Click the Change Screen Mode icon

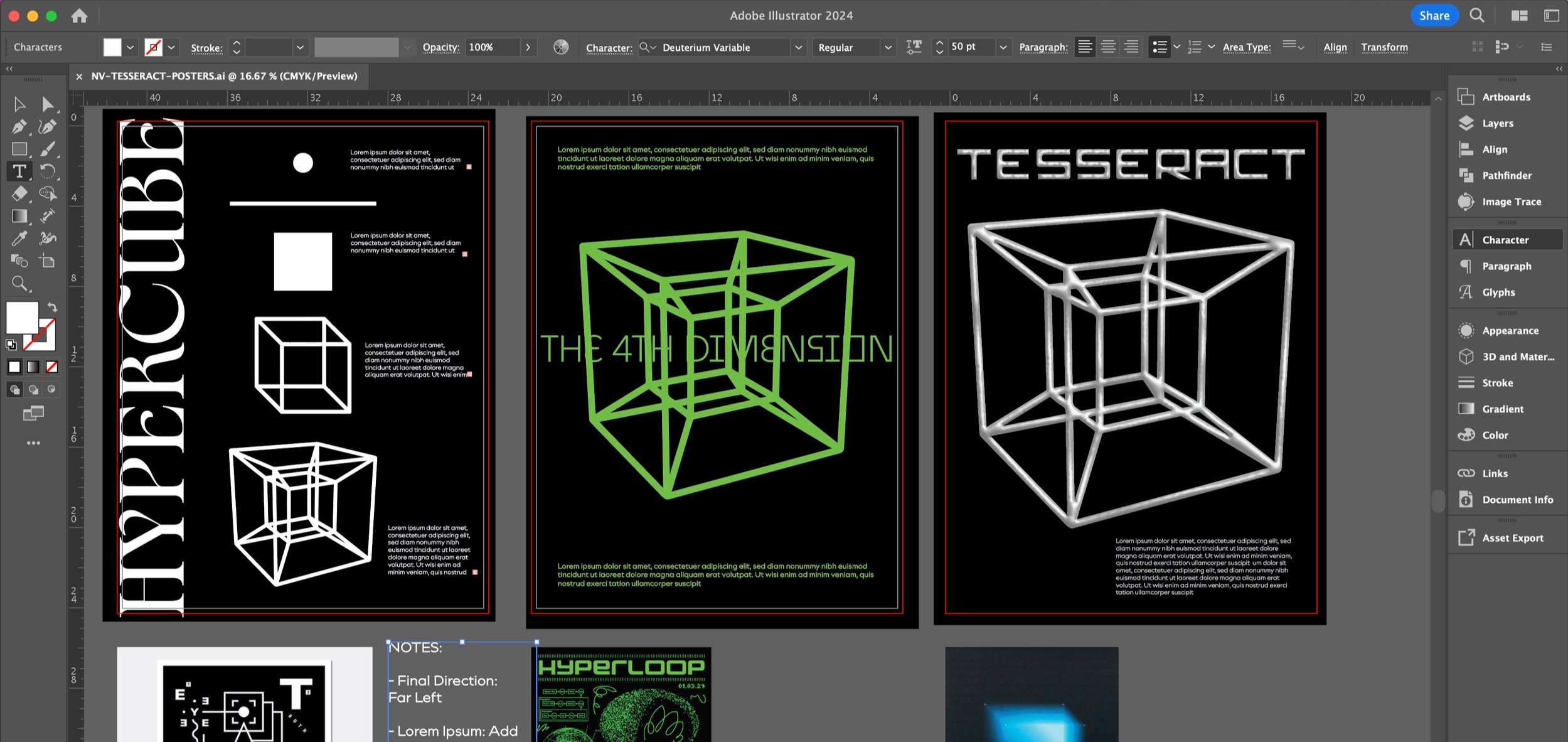[33, 413]
